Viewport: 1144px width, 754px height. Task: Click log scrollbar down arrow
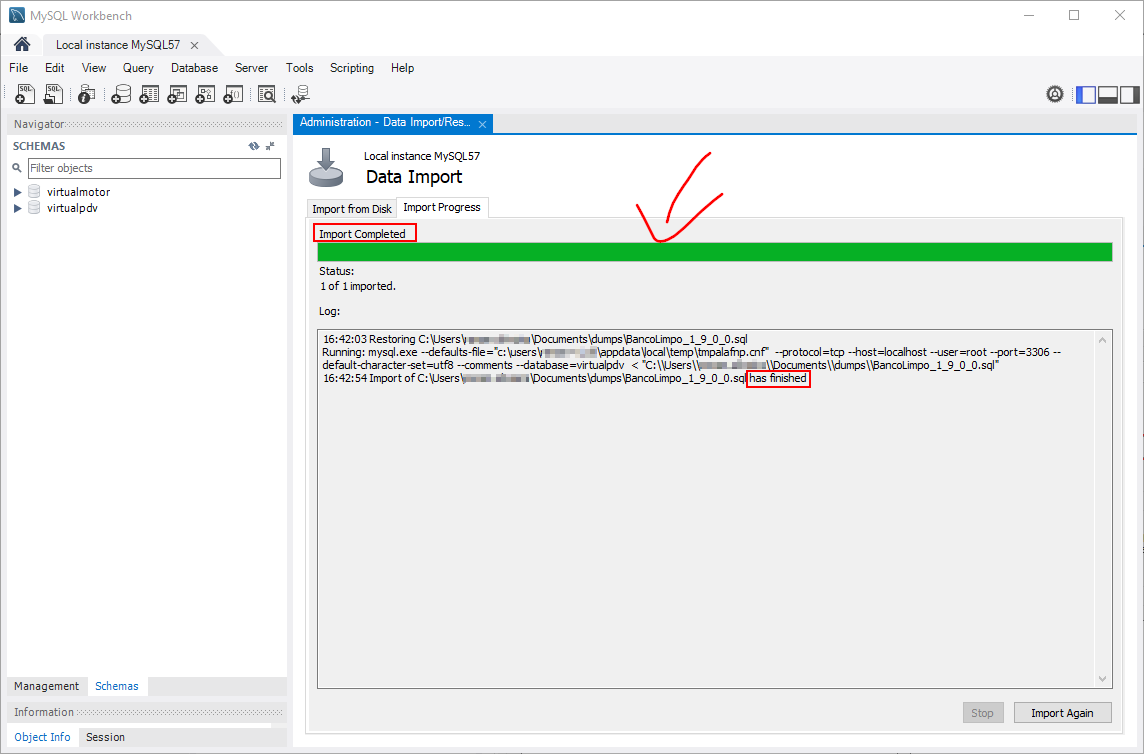[x=1102, y=679]
